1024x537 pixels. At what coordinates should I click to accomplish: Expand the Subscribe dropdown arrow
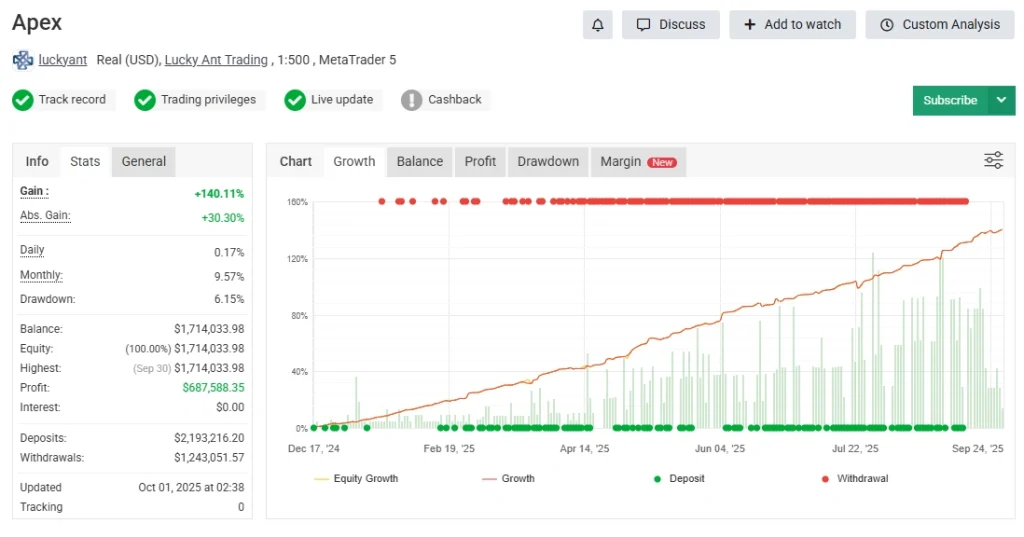pyautogui.click(x=1002, y=100)
